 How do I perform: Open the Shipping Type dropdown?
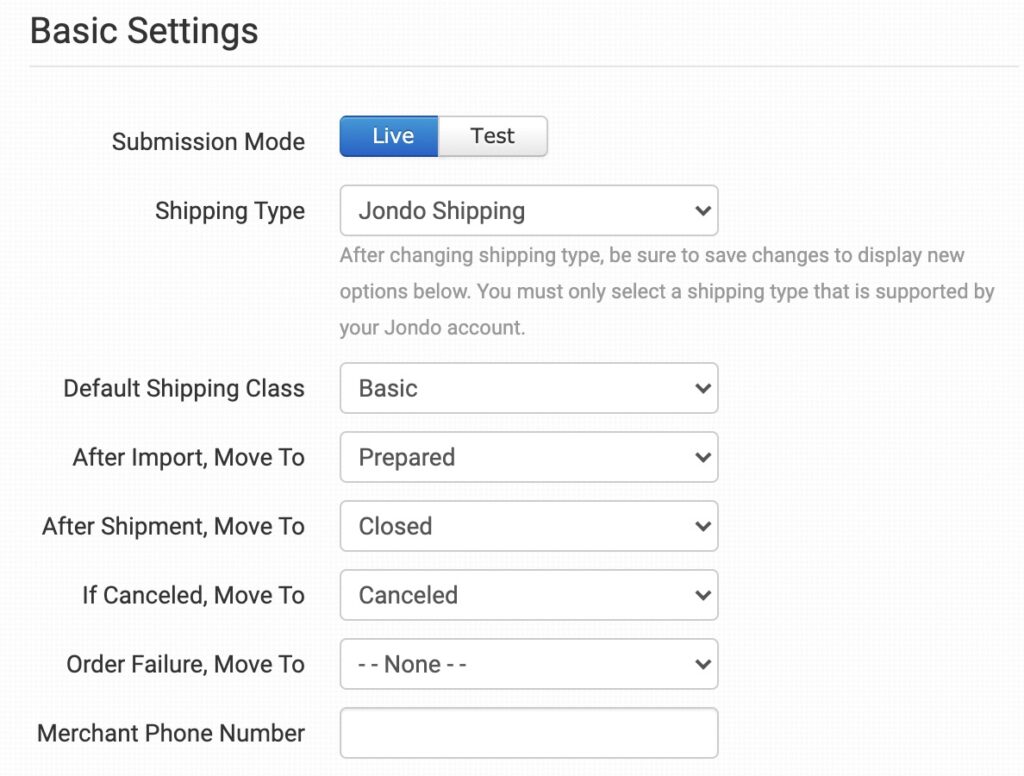528,211
